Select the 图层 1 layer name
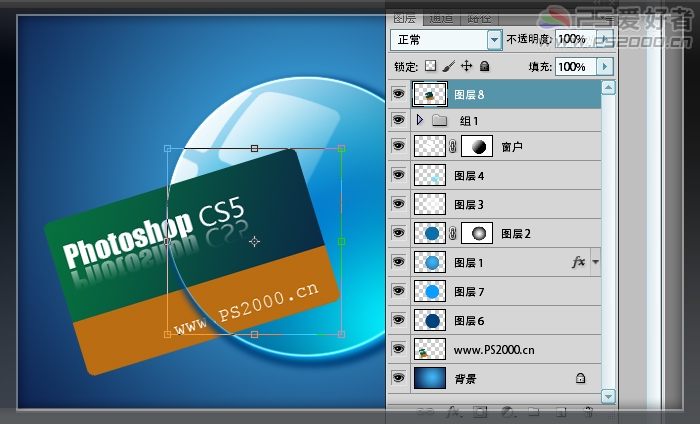Screen dimensions: 700x424 [469, 263]
